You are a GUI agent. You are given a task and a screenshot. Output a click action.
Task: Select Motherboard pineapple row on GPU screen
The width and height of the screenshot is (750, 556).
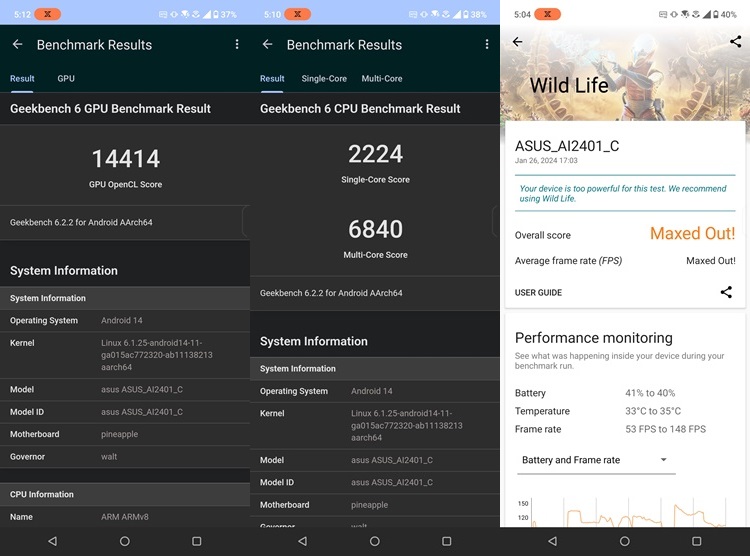125,434
